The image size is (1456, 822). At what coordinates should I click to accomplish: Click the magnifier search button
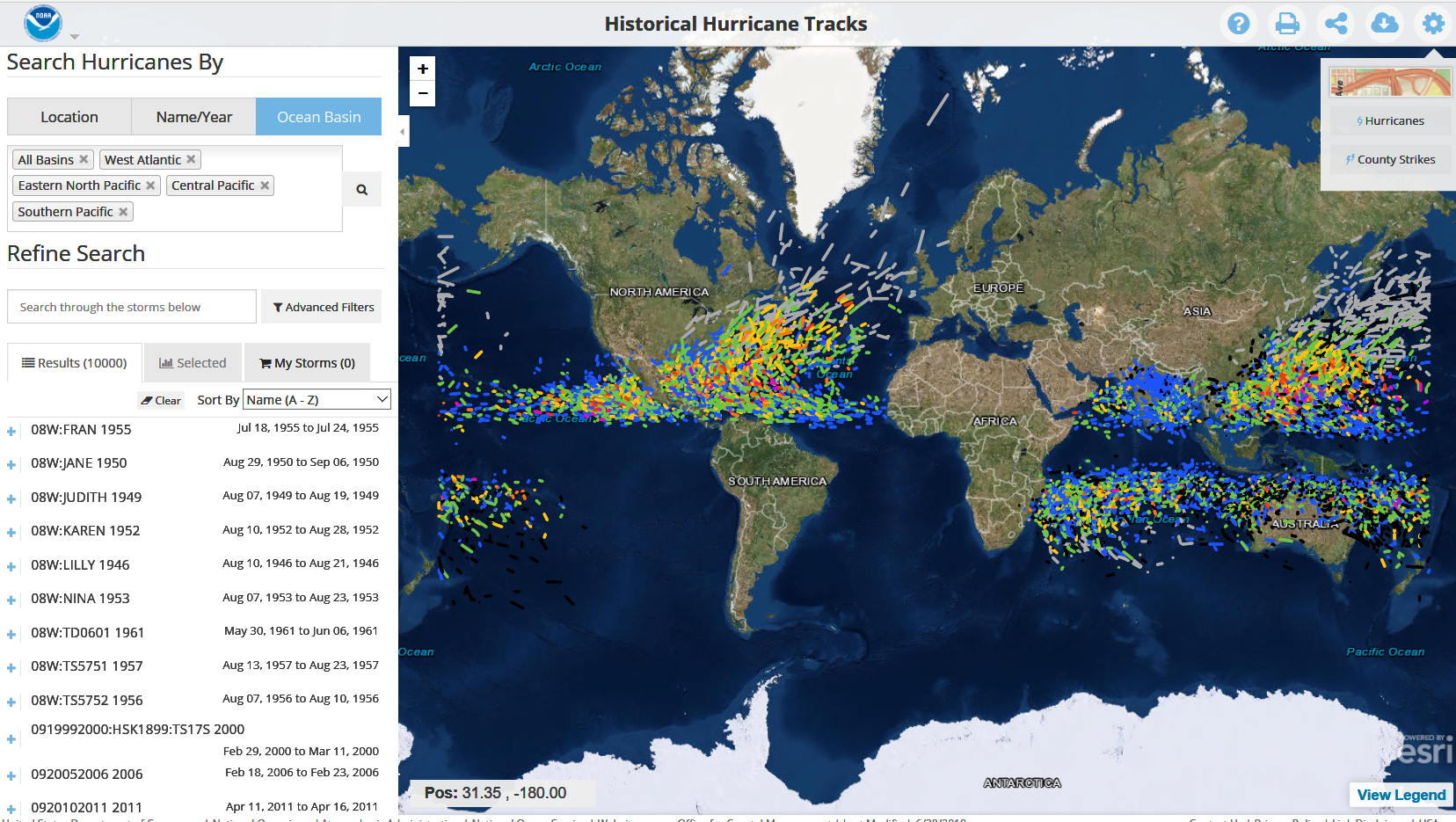(361, 190)
